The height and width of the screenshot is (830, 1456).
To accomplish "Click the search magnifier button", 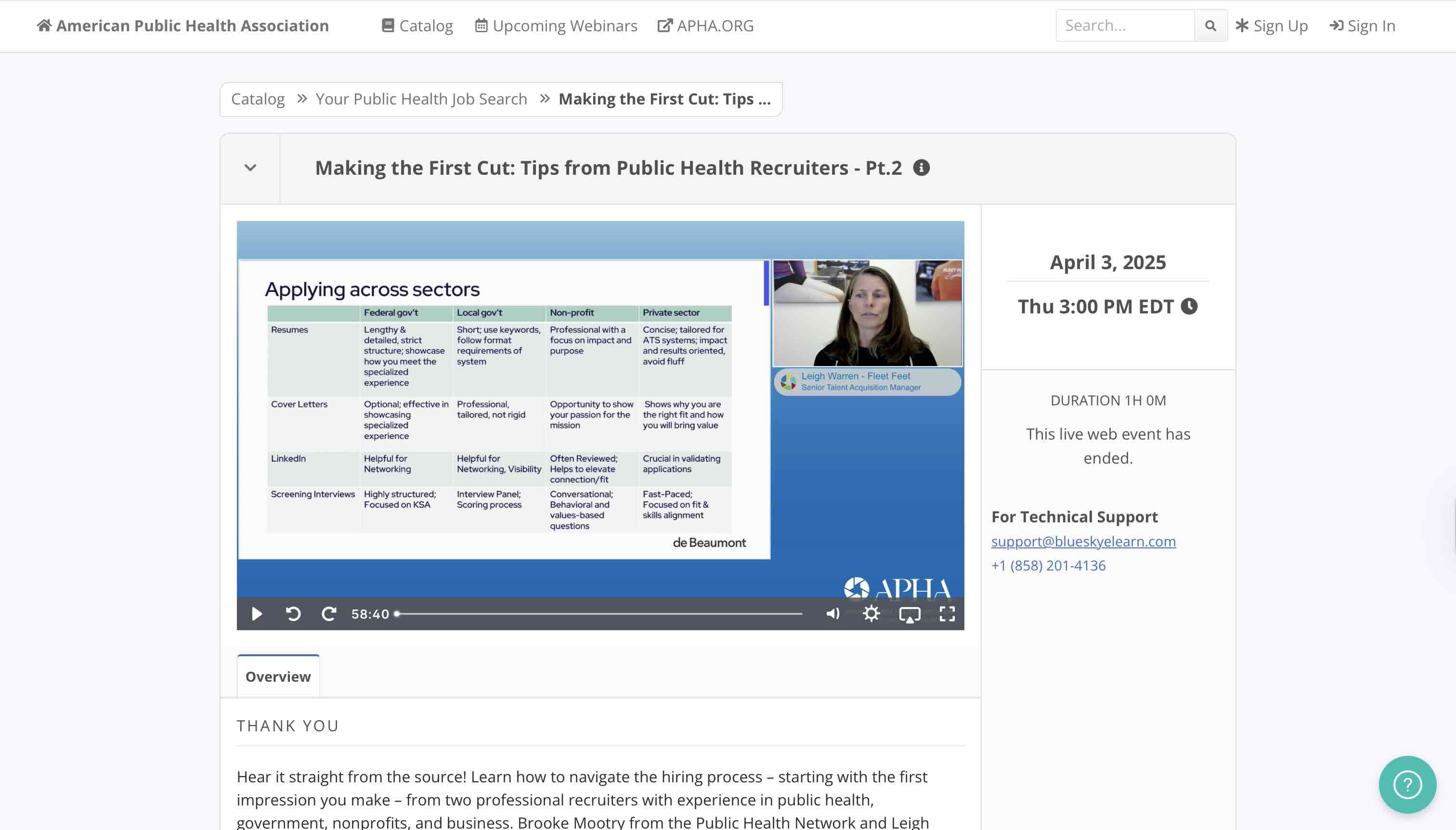I will pos(1210,26).
